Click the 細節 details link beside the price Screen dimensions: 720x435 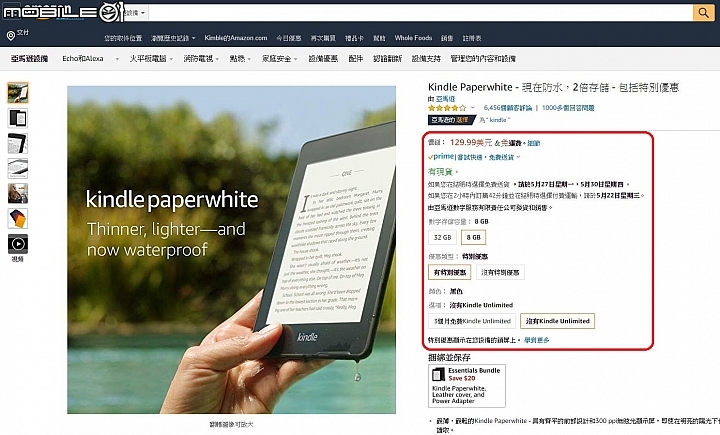534,143
